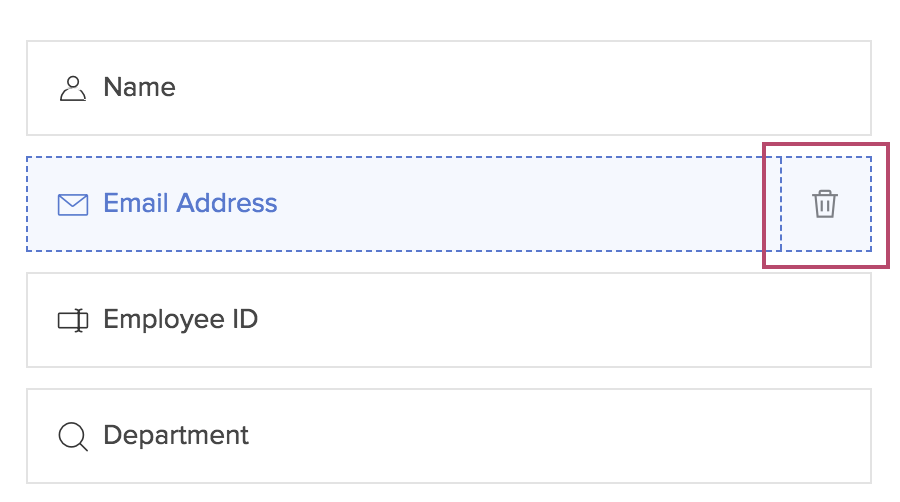The height and width of the screenshot is (502, 900).
Task: Click the person icon in Name field
Action: click(73, 88)
